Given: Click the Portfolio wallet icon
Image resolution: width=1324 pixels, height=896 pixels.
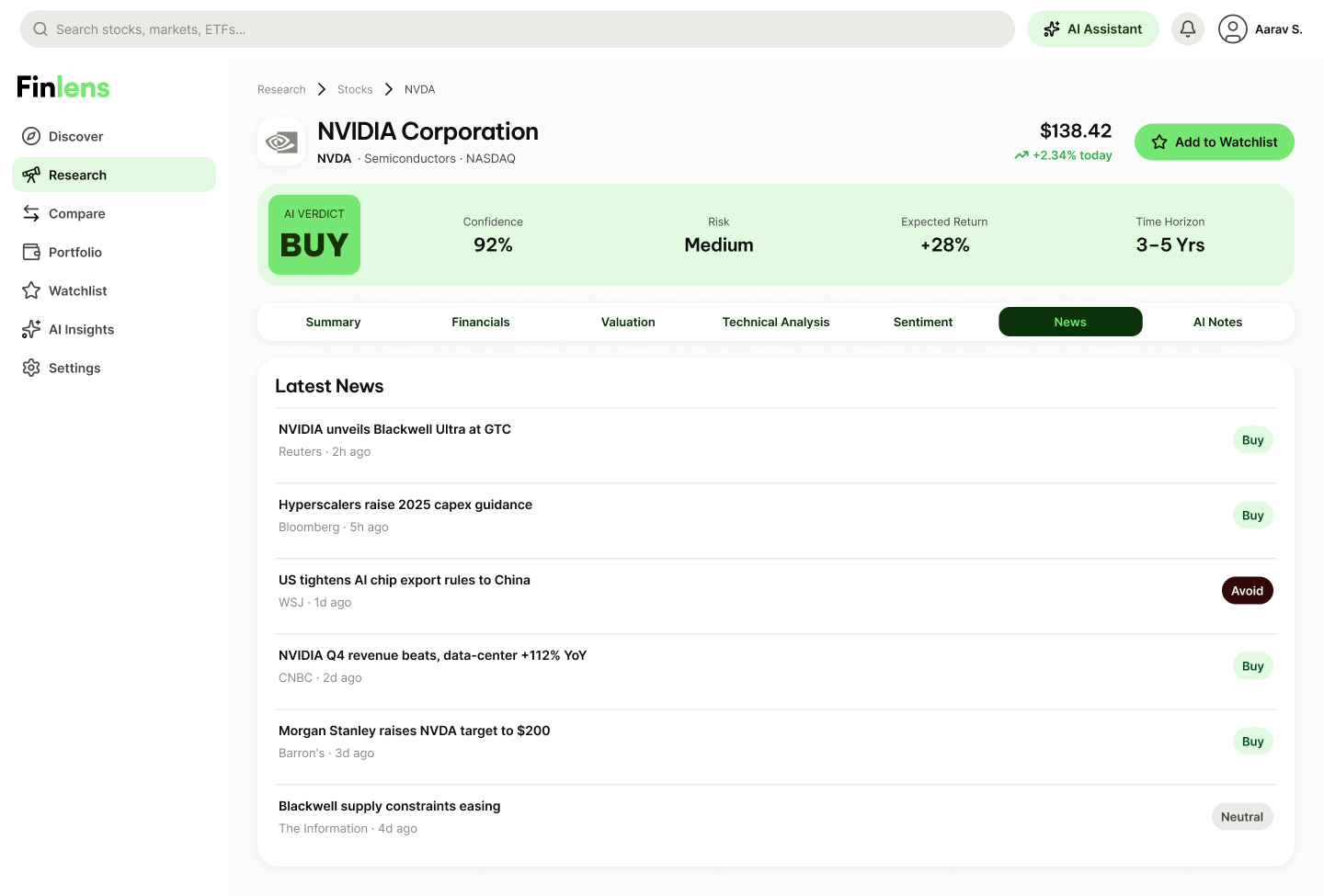Looking at the screenshot, I should (31, 252).
